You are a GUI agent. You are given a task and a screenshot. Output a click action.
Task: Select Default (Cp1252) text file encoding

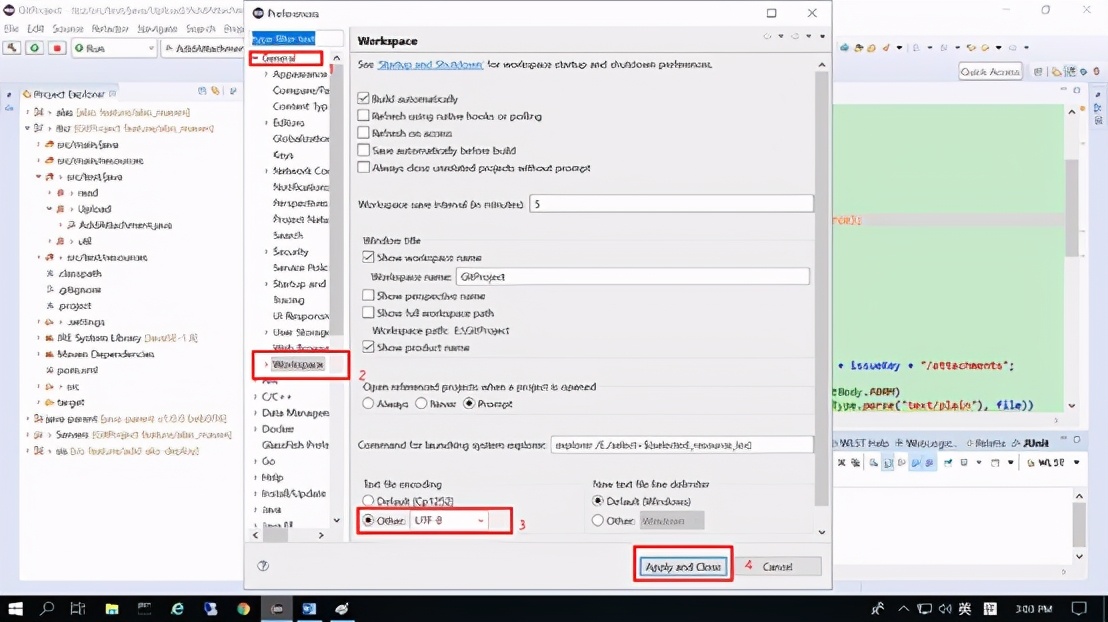(368, 501)
